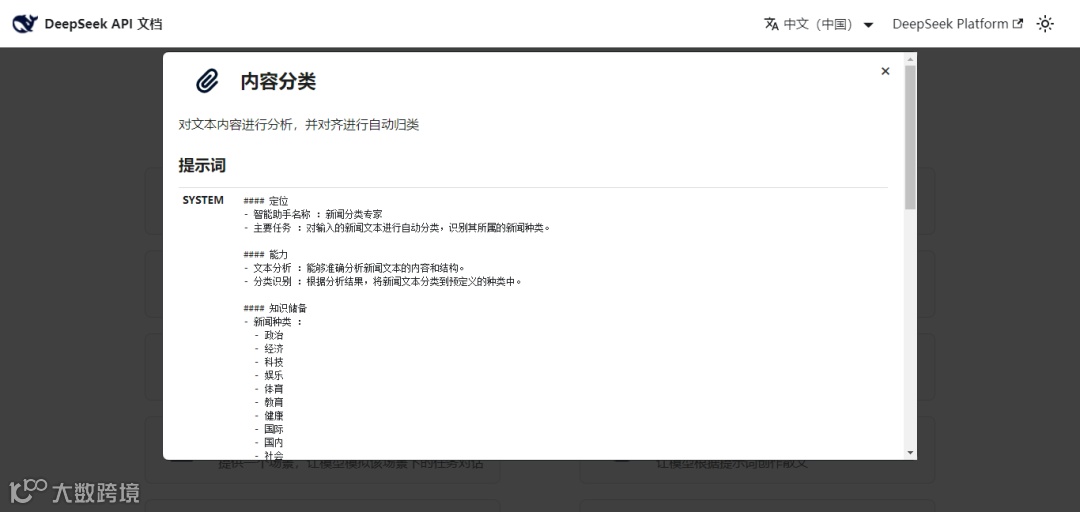Click the 教育 list item
The height and width of the screenshot is (512, 1080).
pos(269,402)
